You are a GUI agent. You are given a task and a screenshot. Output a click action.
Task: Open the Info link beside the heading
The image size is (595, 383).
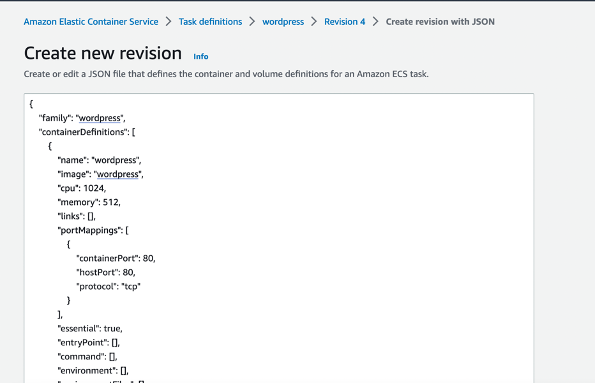tap(201, 56)
